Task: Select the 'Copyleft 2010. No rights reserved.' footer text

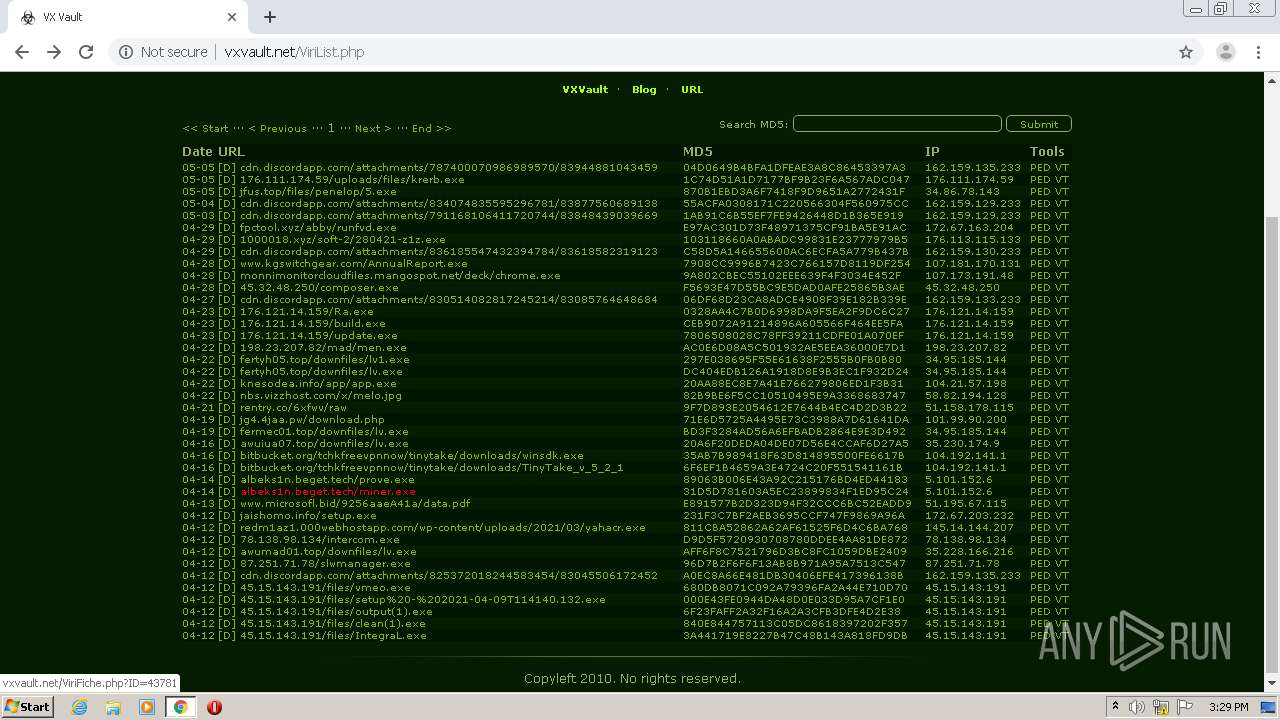Action: tap(632, 678)
